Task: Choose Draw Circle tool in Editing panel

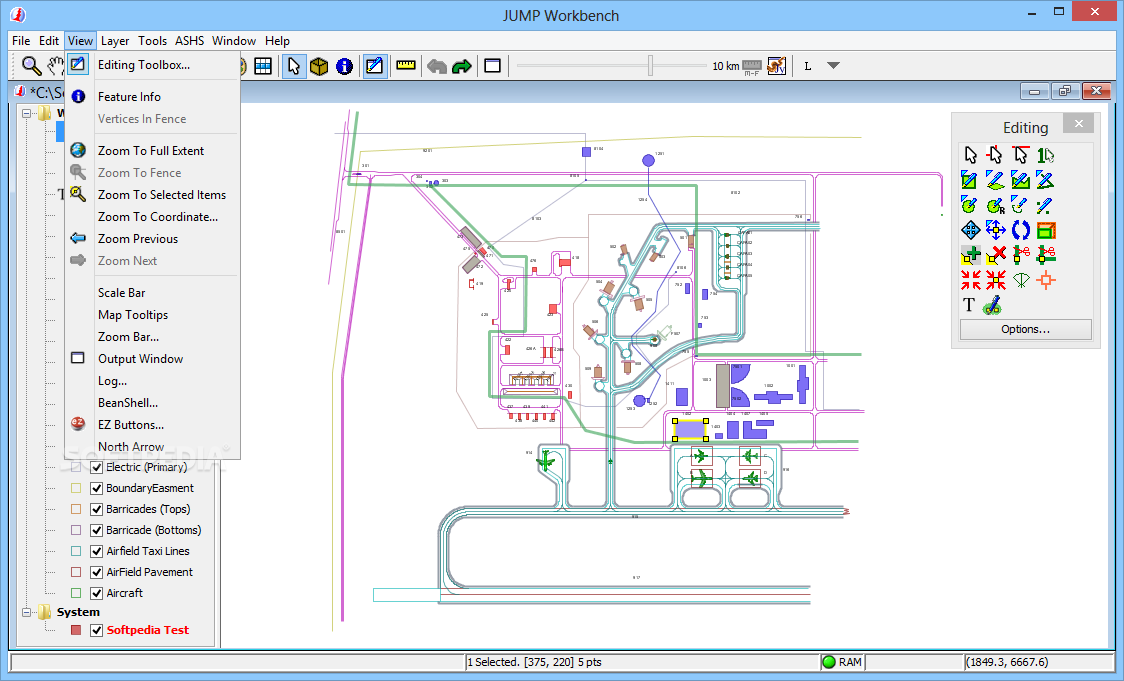Action: pyautogui.click(x=968, y=205)
